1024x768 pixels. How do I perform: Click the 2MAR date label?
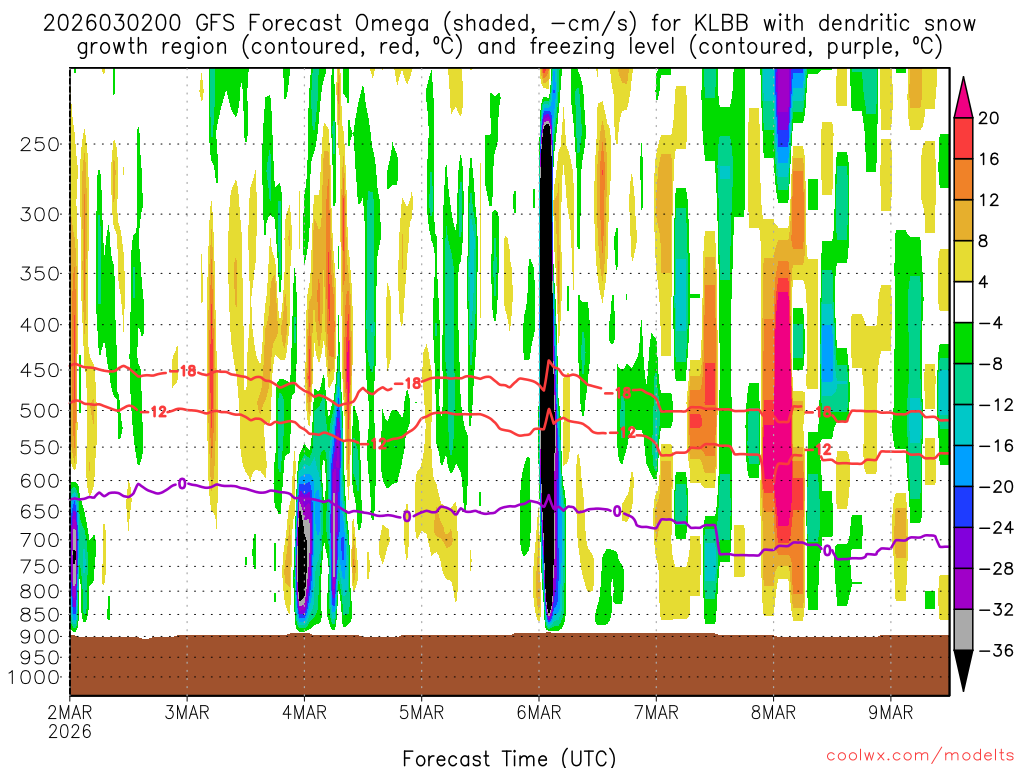(70, 712)
